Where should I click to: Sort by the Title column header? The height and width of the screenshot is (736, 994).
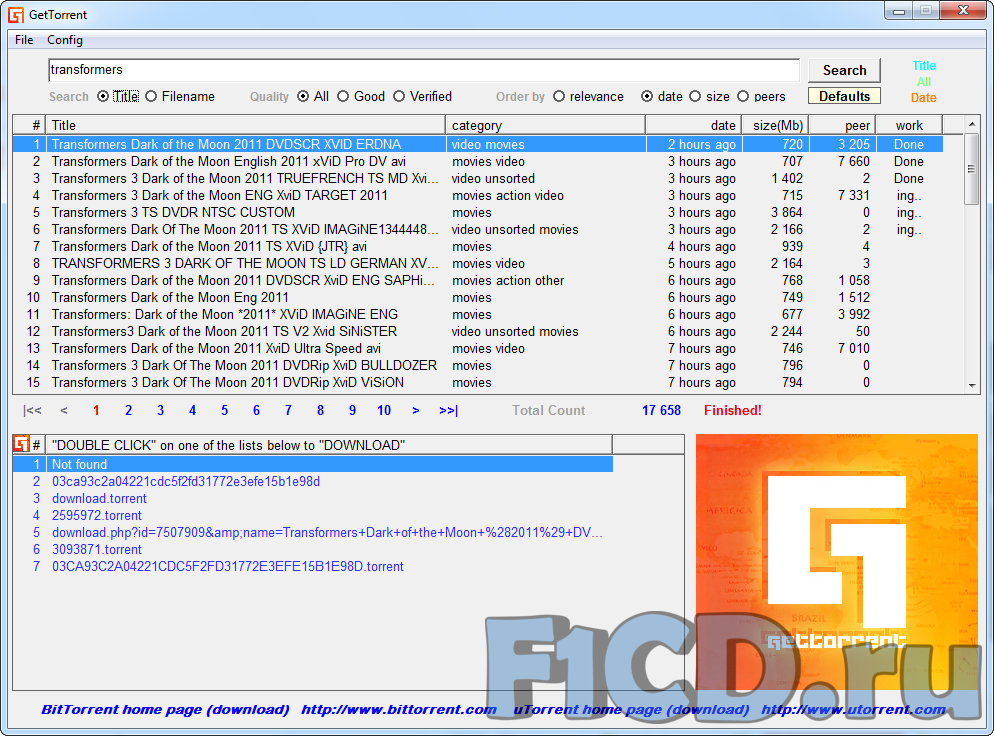click(246, 126)
